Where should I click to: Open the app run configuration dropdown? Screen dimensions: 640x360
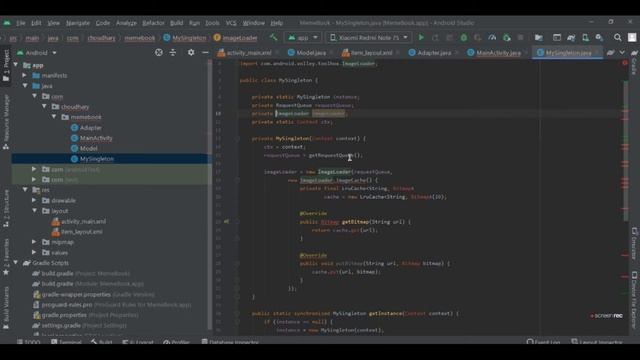302,38
